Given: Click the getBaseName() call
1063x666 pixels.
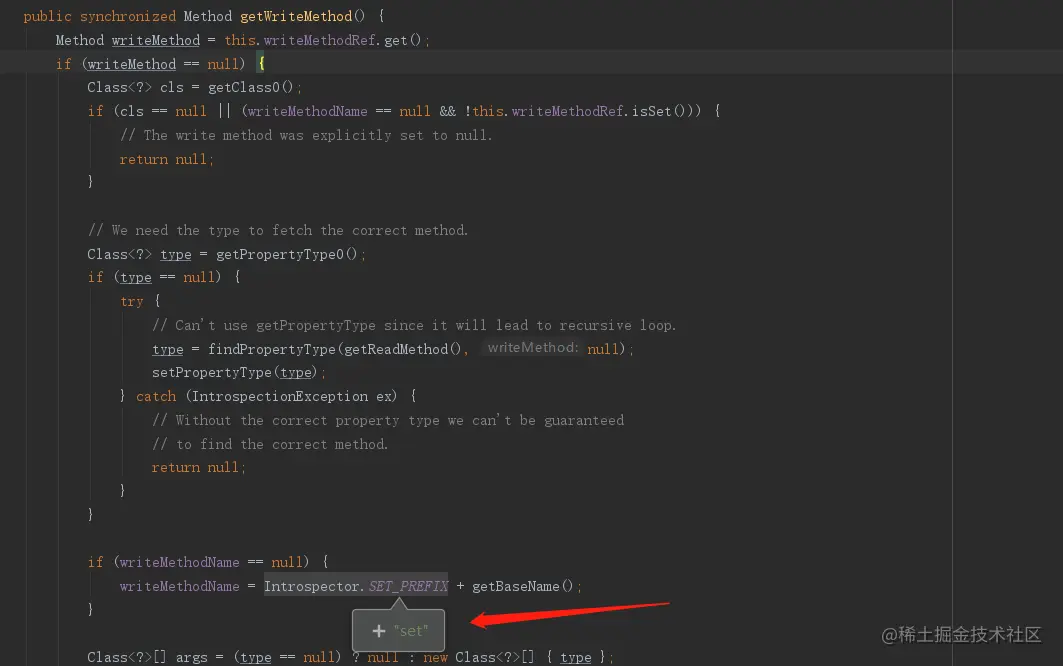Looking at the screenshot, I should pyautogui.click(x=523, y=586).
